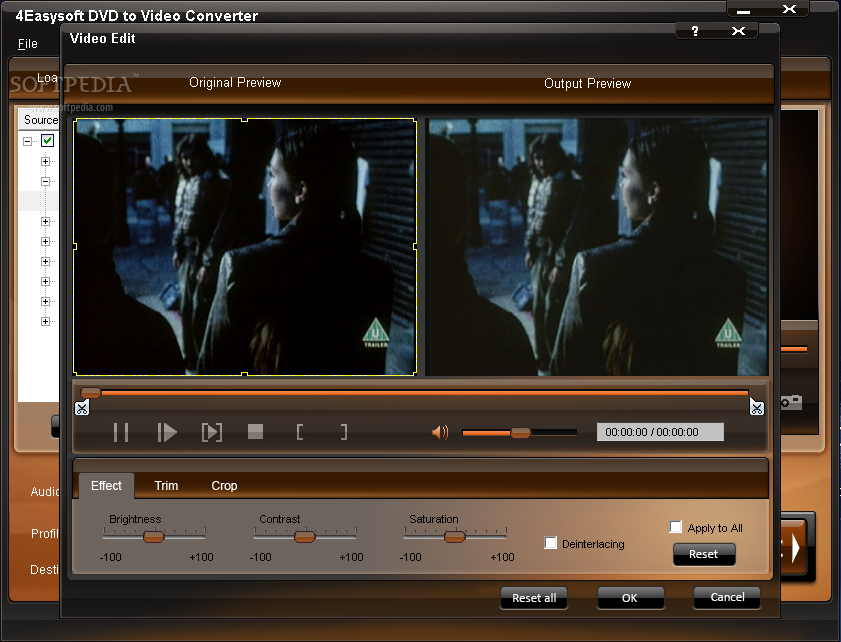
Task: Expand the fifth plus node in tree
Action: pos(46,261)
